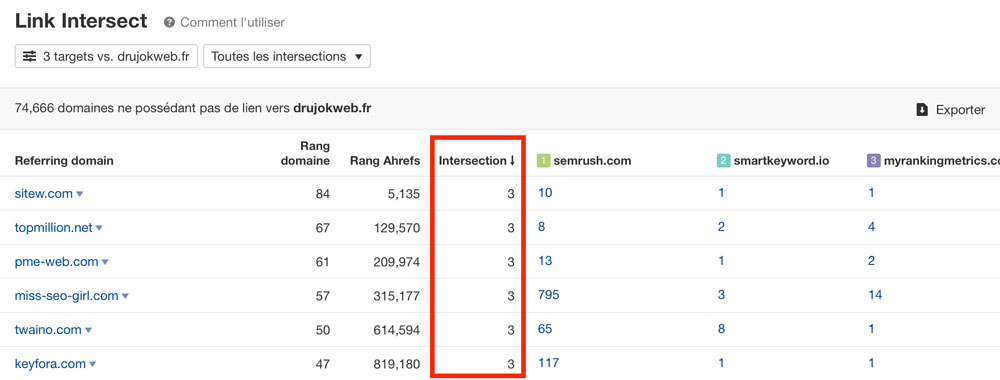Click the 74,666 domaines summary text
Image resolution: width=1000 pixels, height=380 pixels.
[x=193, y=108]
